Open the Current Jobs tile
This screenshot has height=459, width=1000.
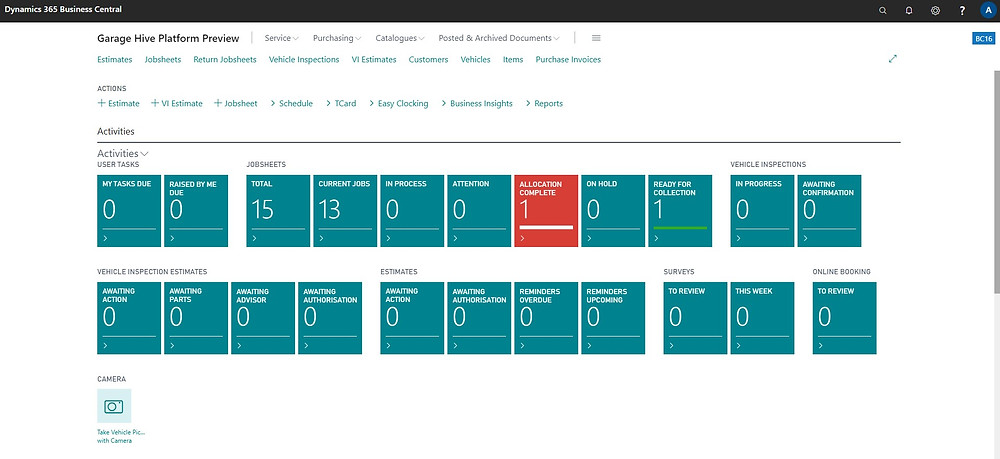click(x=345, y=210)
